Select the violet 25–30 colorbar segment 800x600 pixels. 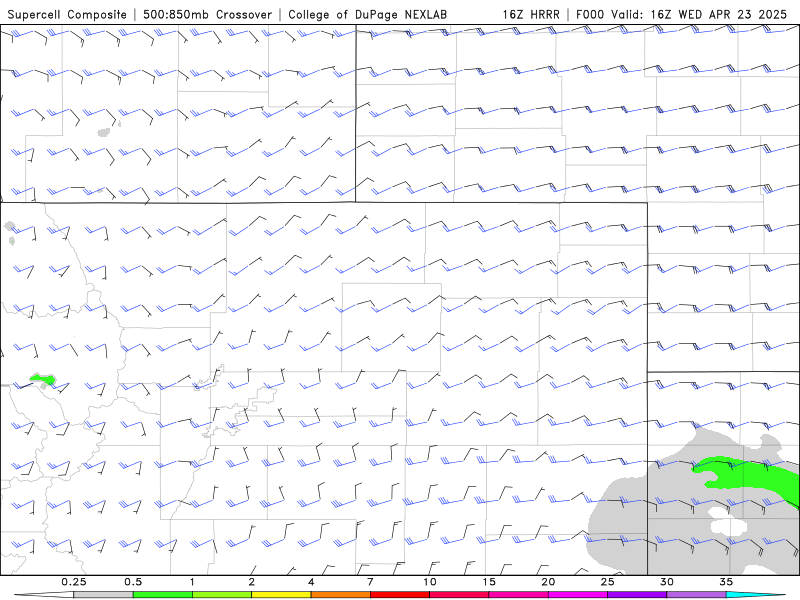point(637,595)
